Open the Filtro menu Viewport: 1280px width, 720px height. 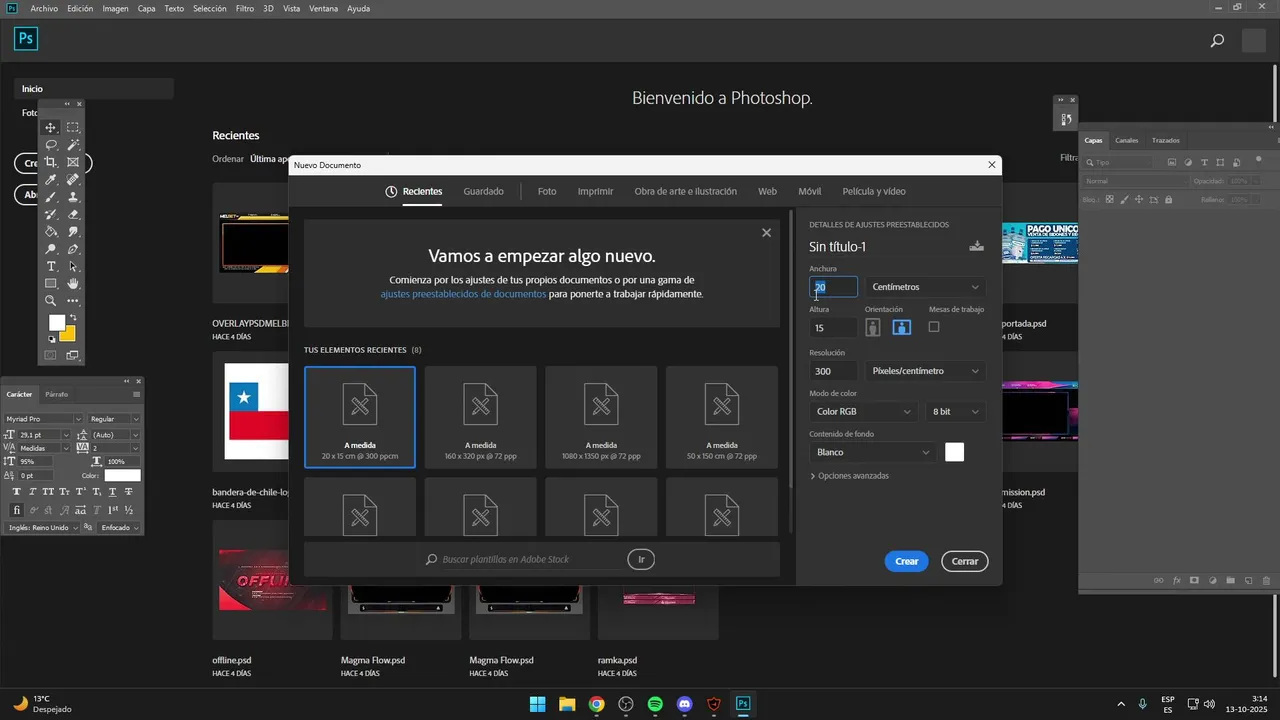245,8
